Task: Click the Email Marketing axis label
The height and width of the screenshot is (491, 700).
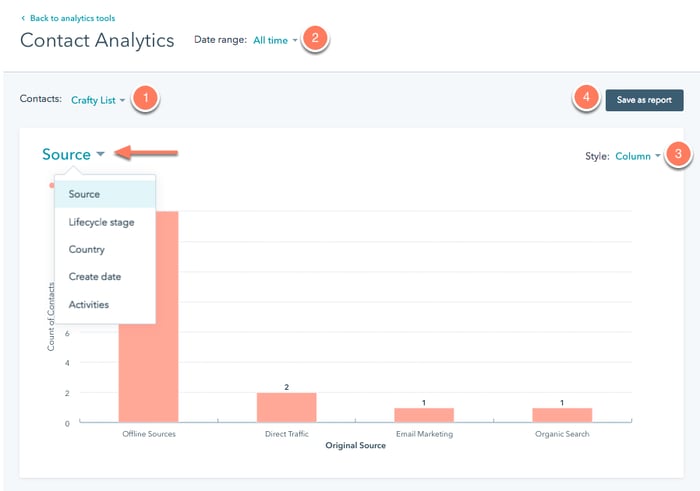Action: click(424, 434)
